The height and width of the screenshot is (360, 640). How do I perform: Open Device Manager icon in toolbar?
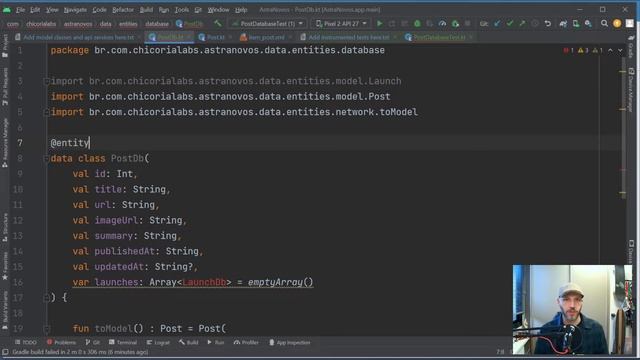tap(576, 24)
